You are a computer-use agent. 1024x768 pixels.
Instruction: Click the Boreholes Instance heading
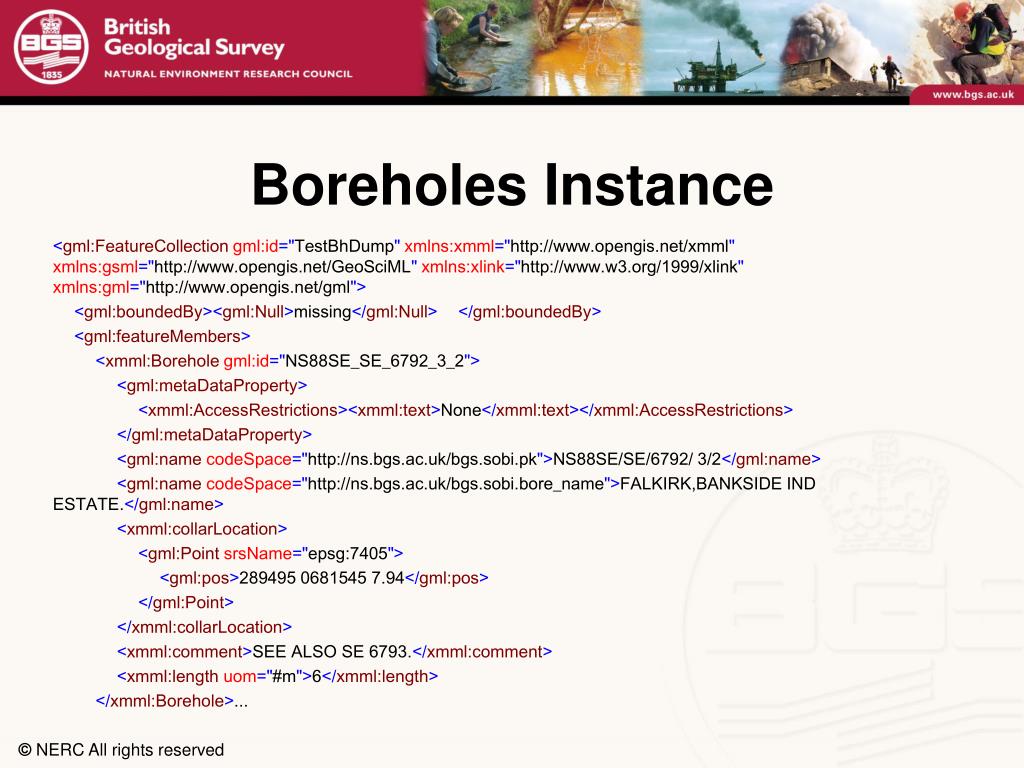pyautogui.click(x=512, y=185)
